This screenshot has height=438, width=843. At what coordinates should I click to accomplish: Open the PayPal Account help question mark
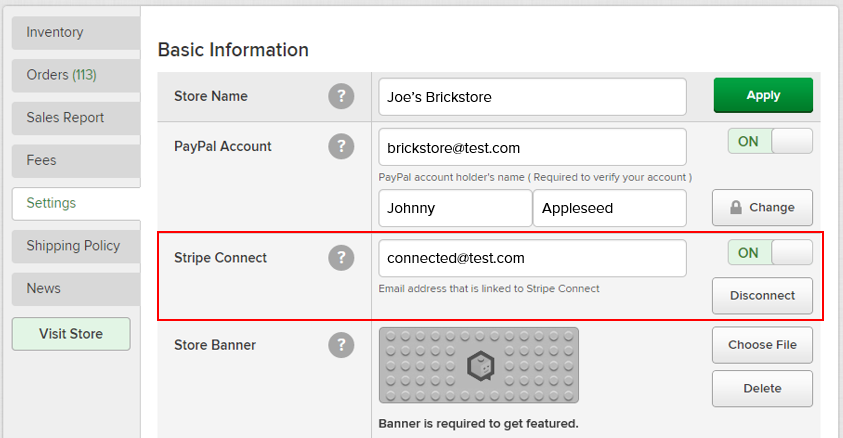[x=341, y=146]
